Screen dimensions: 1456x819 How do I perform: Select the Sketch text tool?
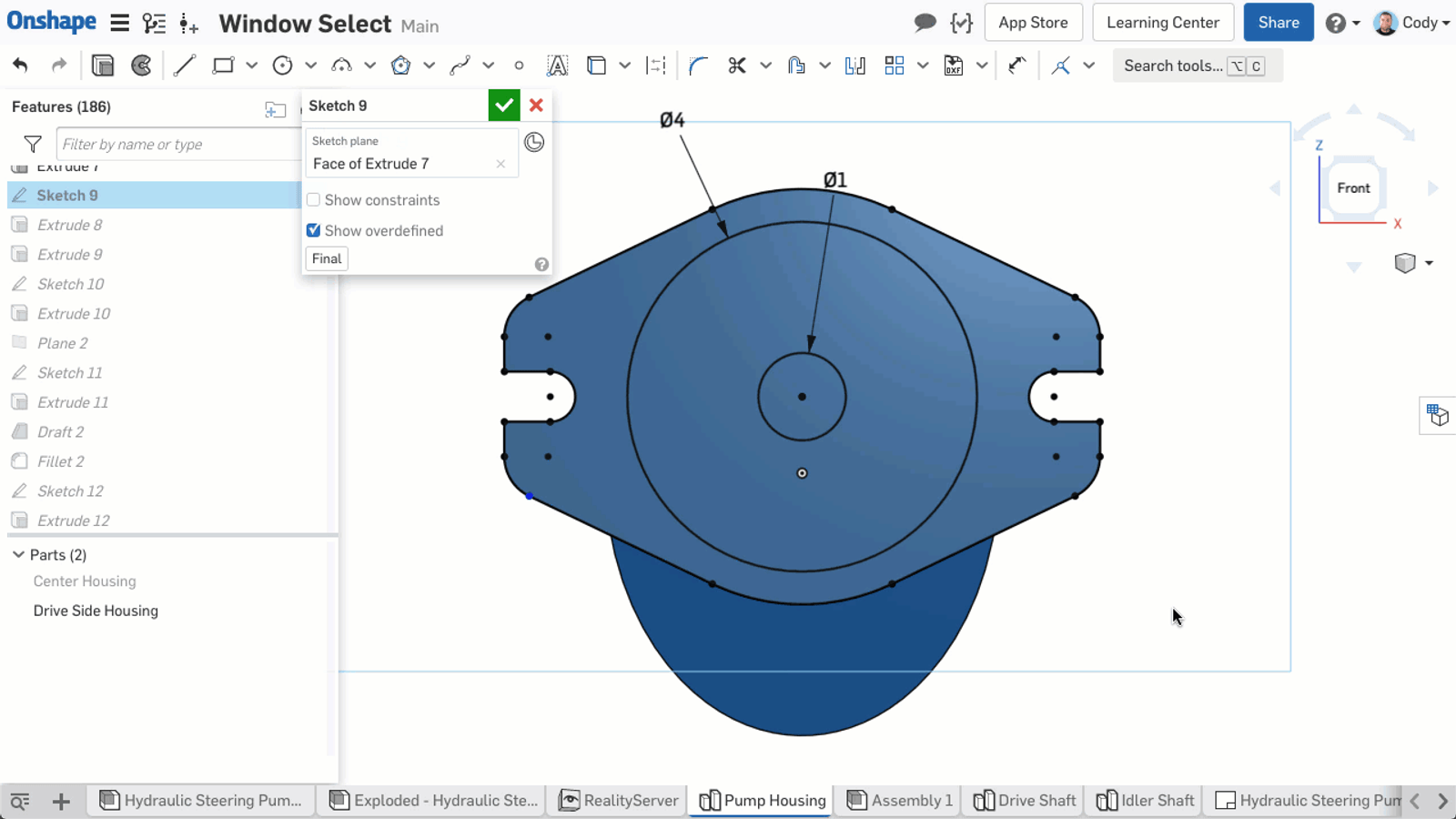pyautogui.click(x=557, y=65)
